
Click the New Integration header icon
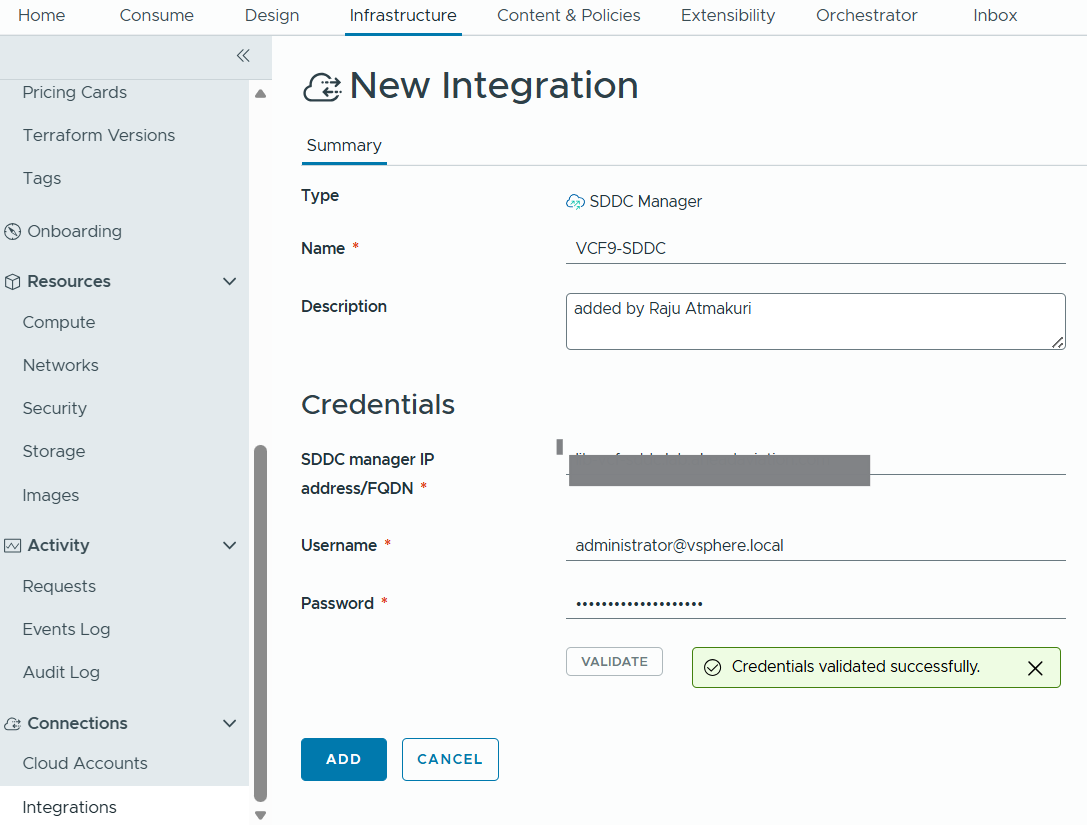click(x=322, y=87)
